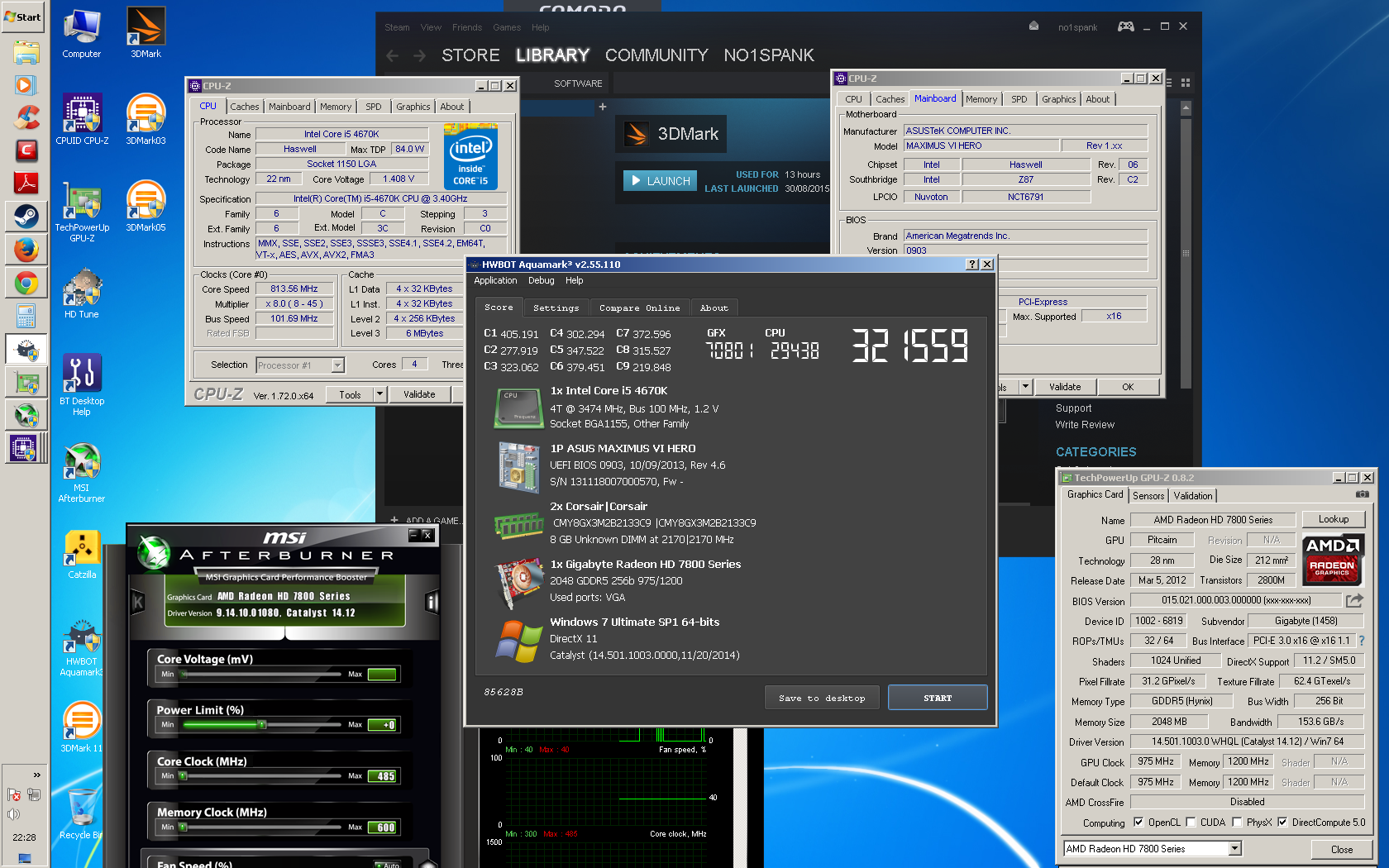Open the GPU selector dropdown in GPU-Z

click(1234, 848)
